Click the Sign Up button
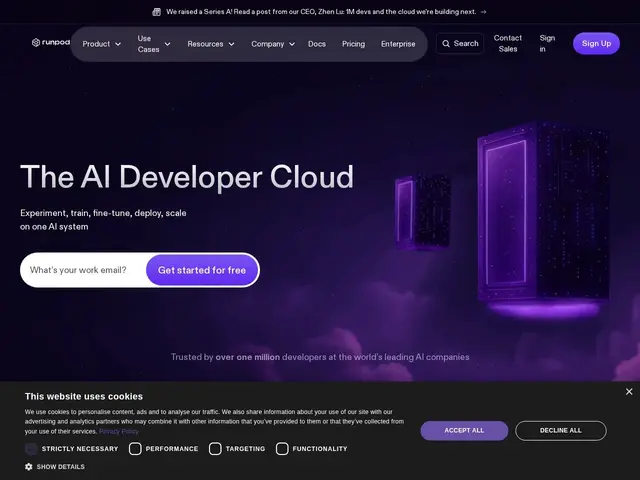This screenshot has height=480, width=640. point(596,44)
